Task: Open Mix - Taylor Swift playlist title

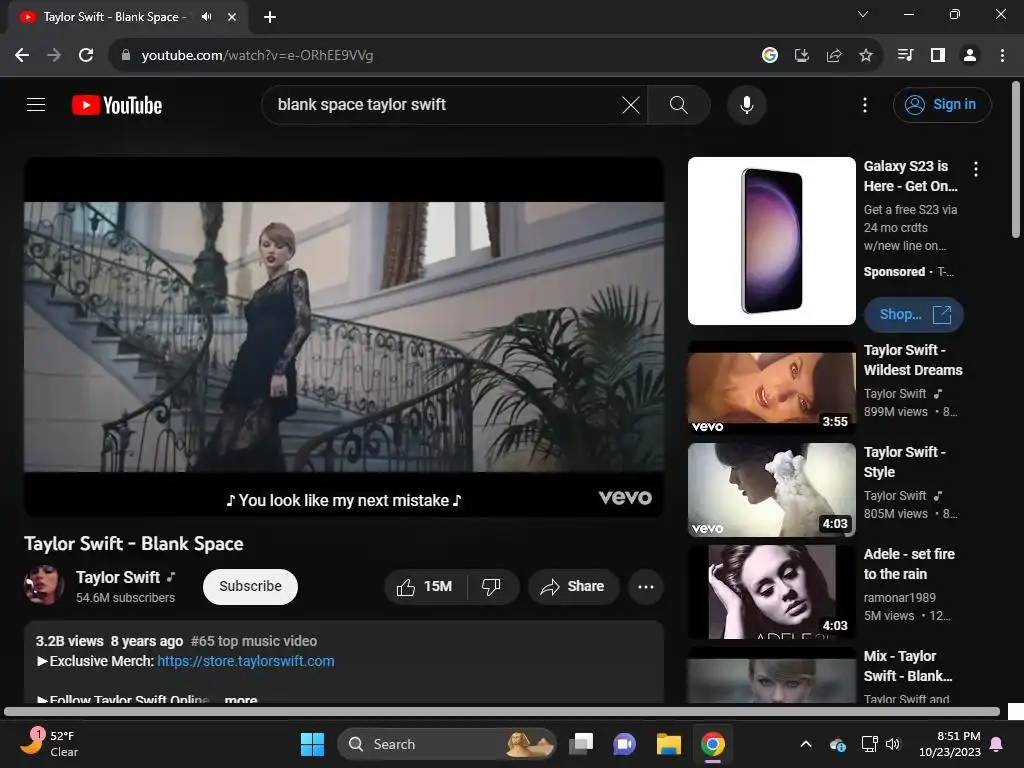Action: pos(908,665)
